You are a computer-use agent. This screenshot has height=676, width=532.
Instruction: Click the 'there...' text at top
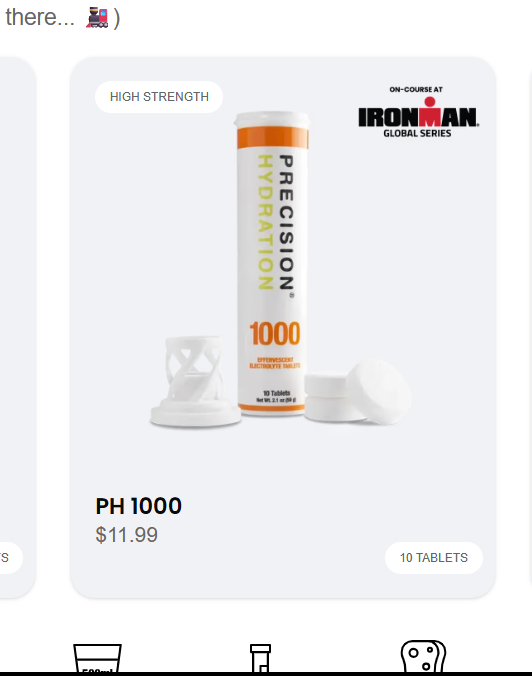[40, 18]
